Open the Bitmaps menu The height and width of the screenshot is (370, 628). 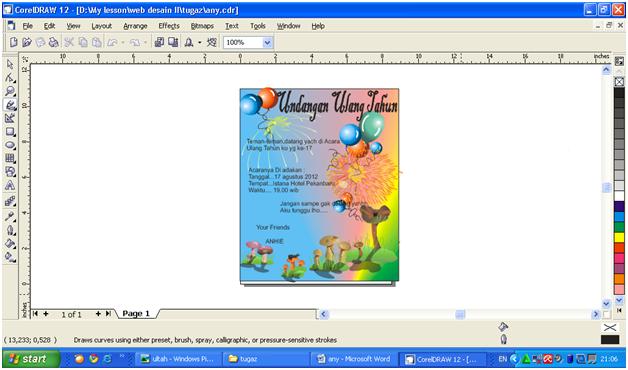point(202,26)
